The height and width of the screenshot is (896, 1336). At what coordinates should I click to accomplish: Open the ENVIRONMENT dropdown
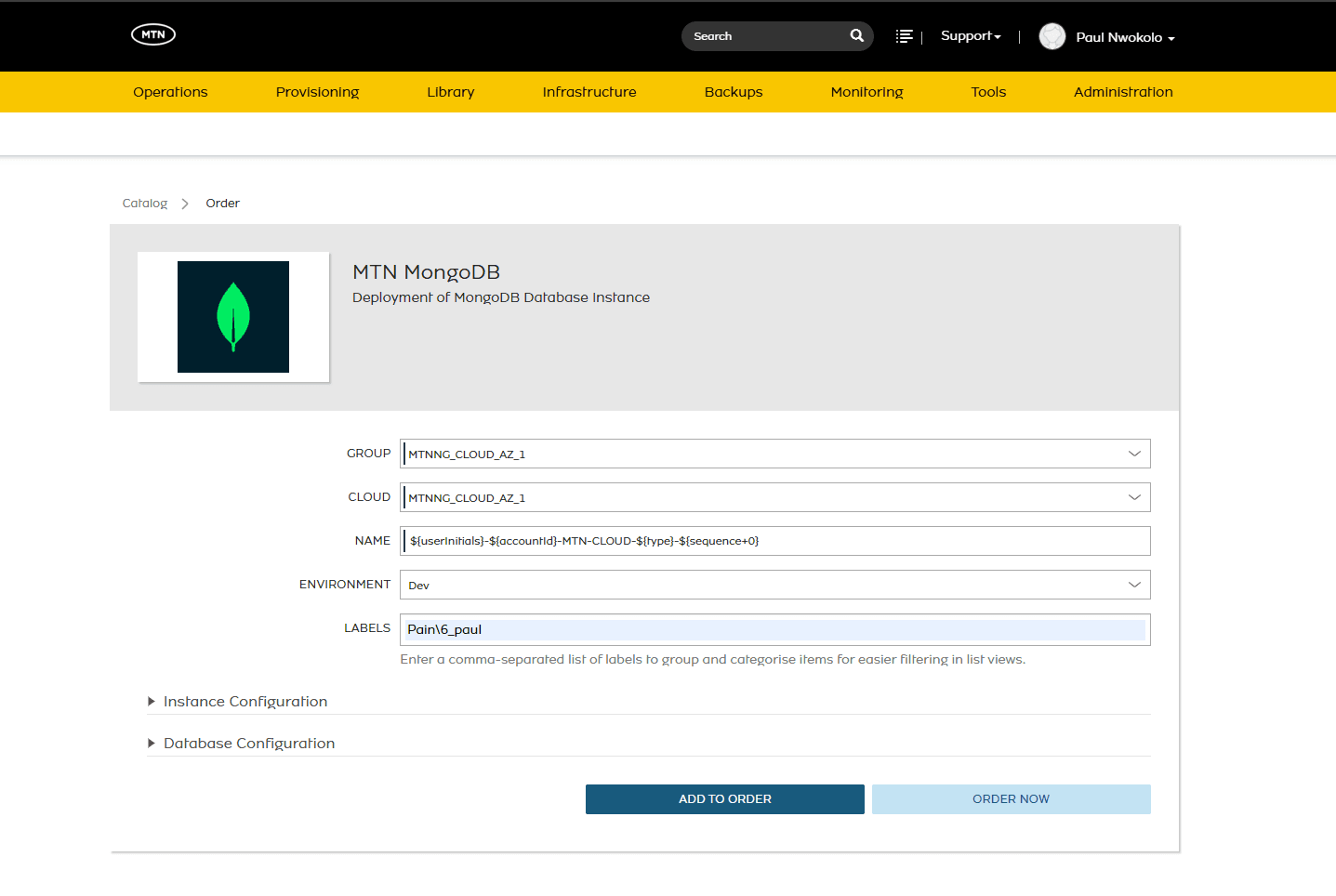pyautogui.click(x=775, y=585)
